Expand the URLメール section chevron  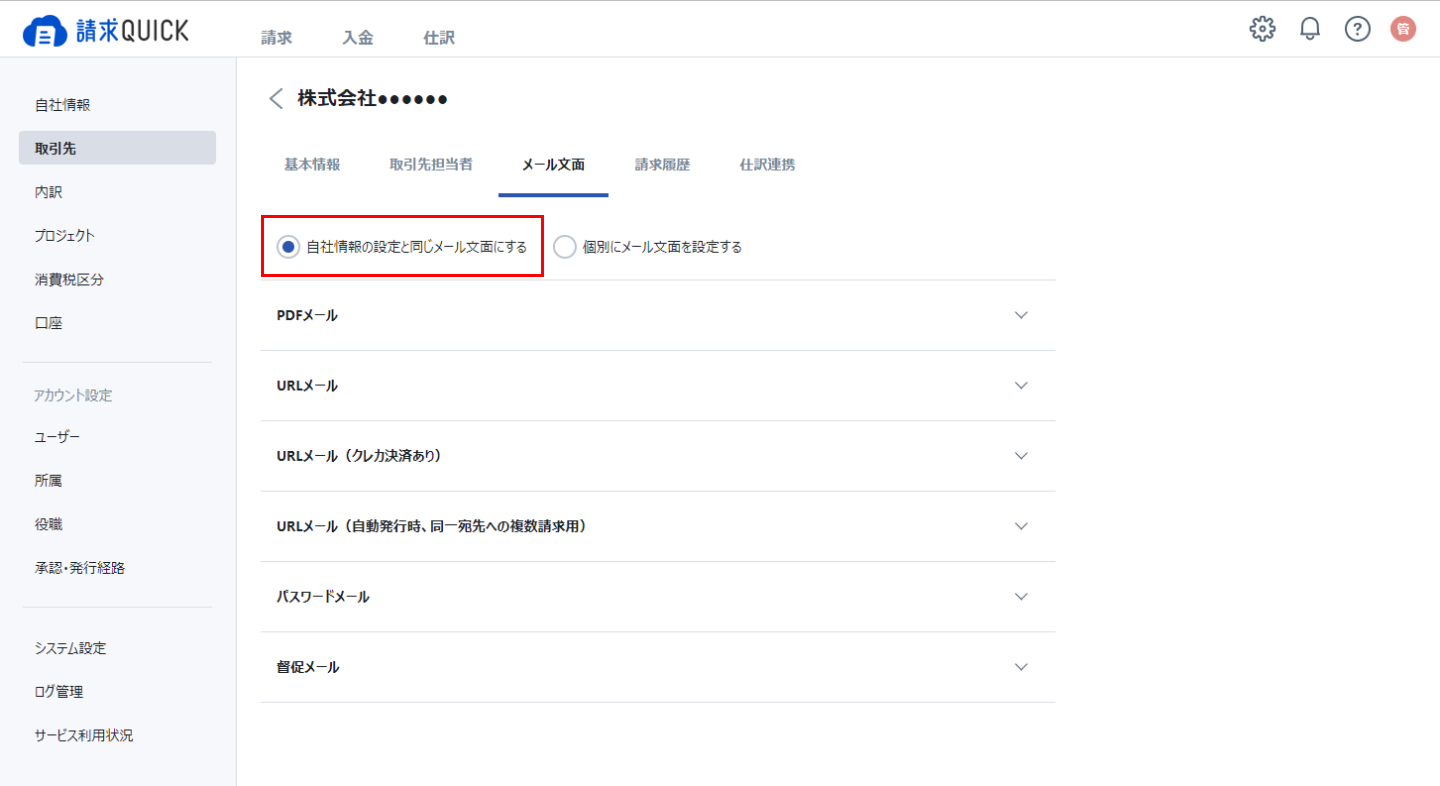(x=1021, y=385)
